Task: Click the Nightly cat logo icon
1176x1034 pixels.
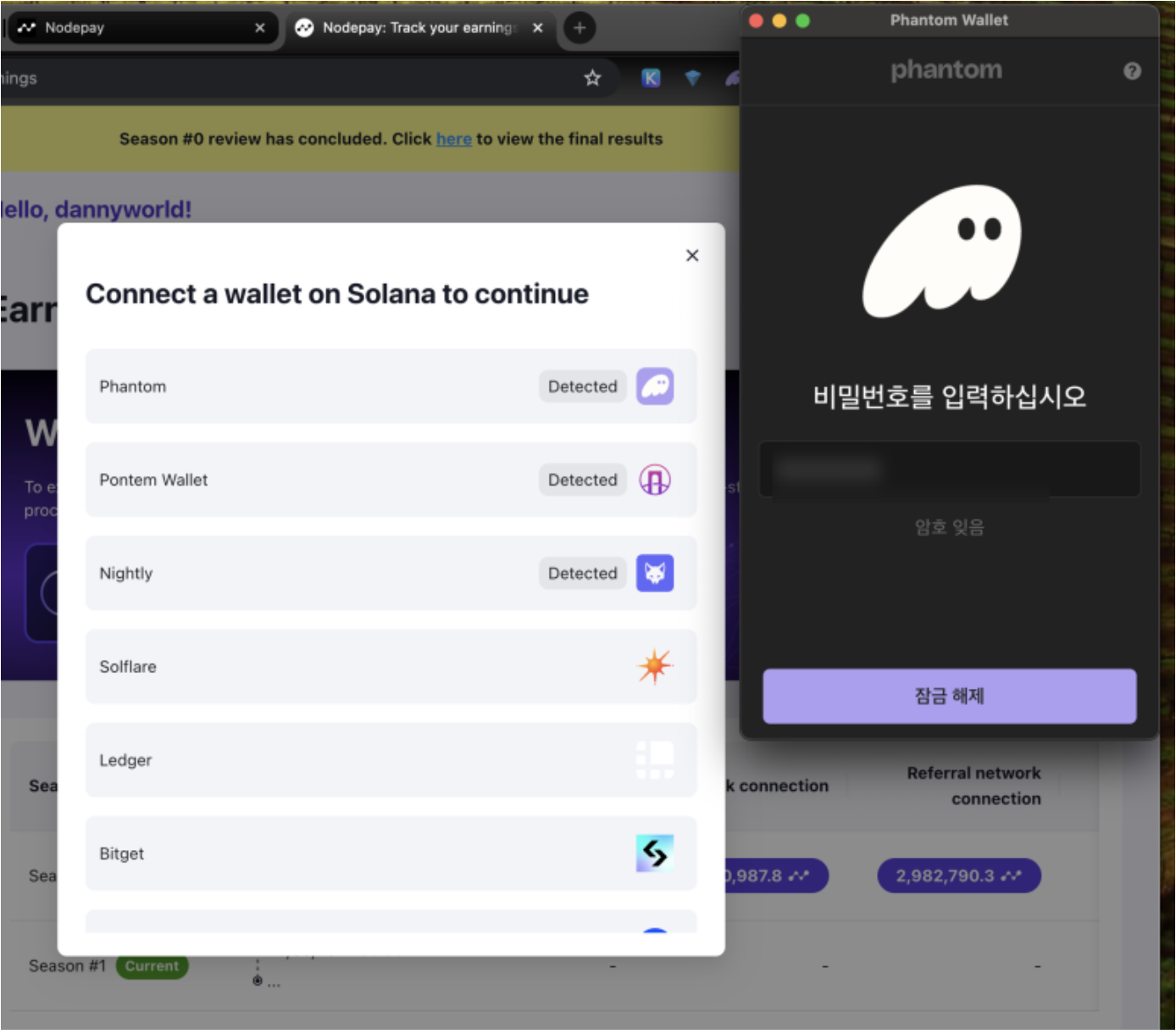Action: click(654, 573)
